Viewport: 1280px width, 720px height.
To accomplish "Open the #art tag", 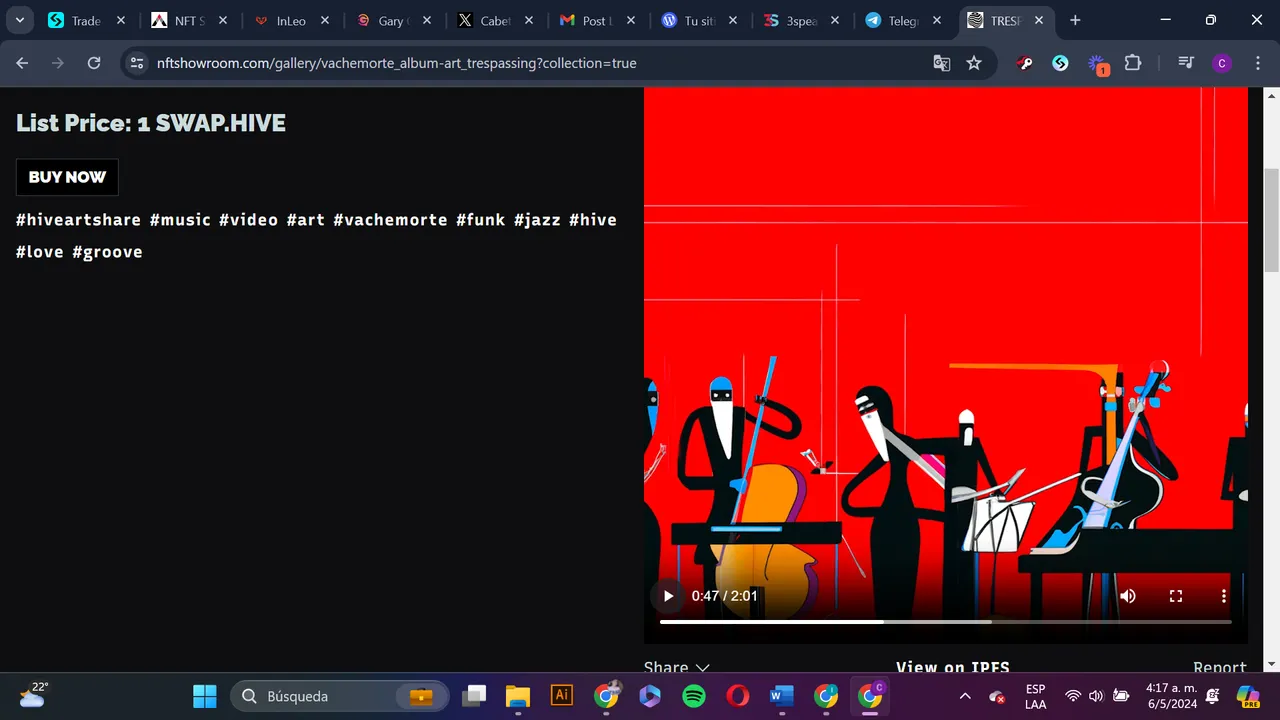I will (x=306, y=220).
